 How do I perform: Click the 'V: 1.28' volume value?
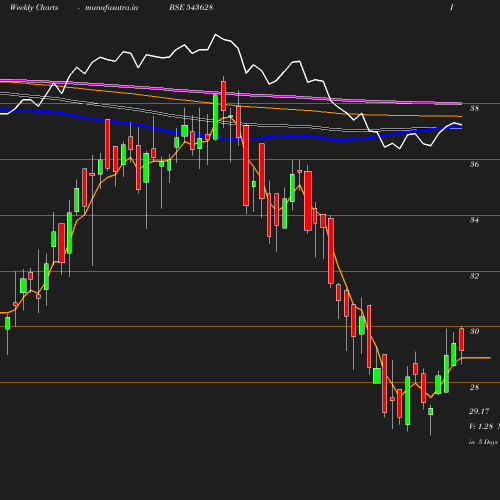click(x=481, y=426)
